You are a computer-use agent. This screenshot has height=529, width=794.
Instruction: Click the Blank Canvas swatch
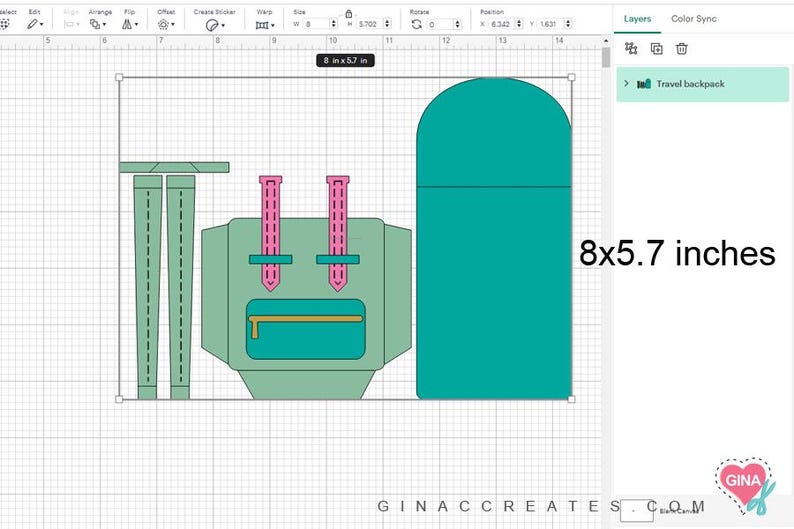637,510
